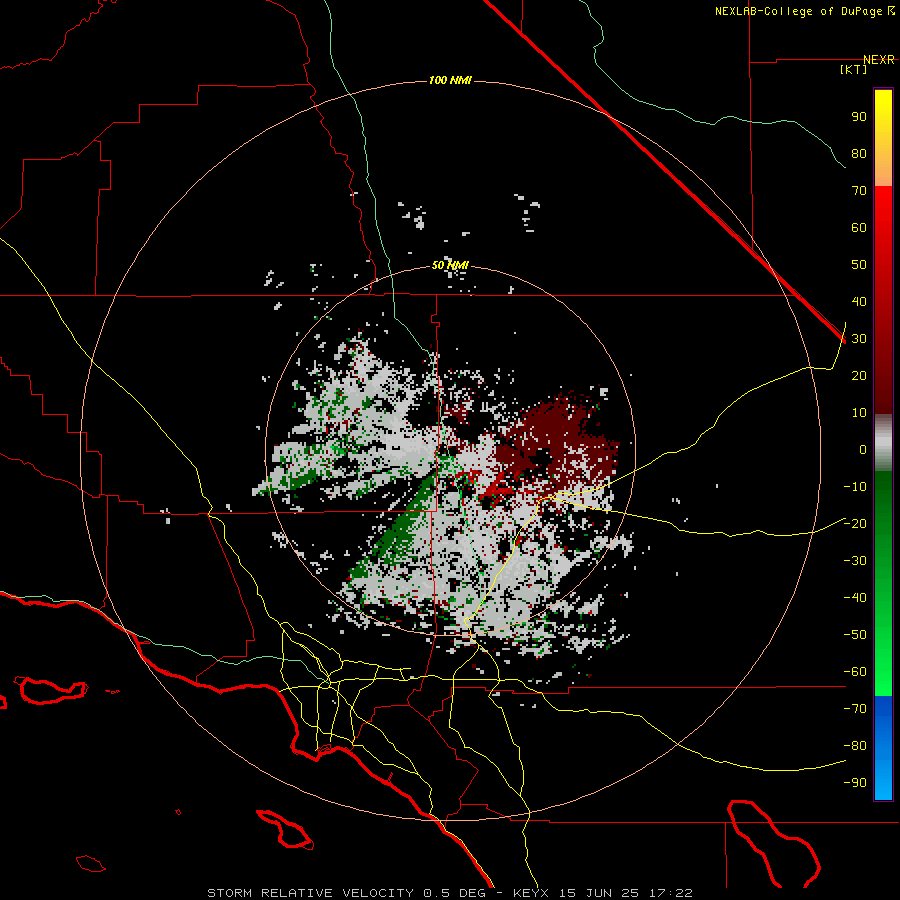900x900 pixels.
Task: Click the -20 scale label
Action: coord(855,523)
